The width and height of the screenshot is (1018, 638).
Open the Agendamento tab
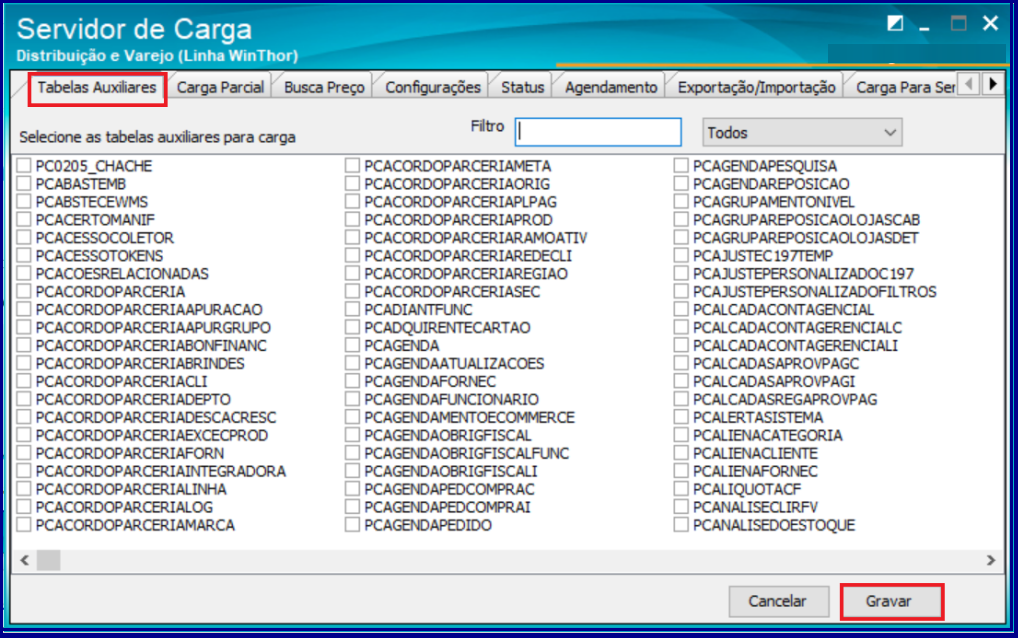tap(611, 88)
